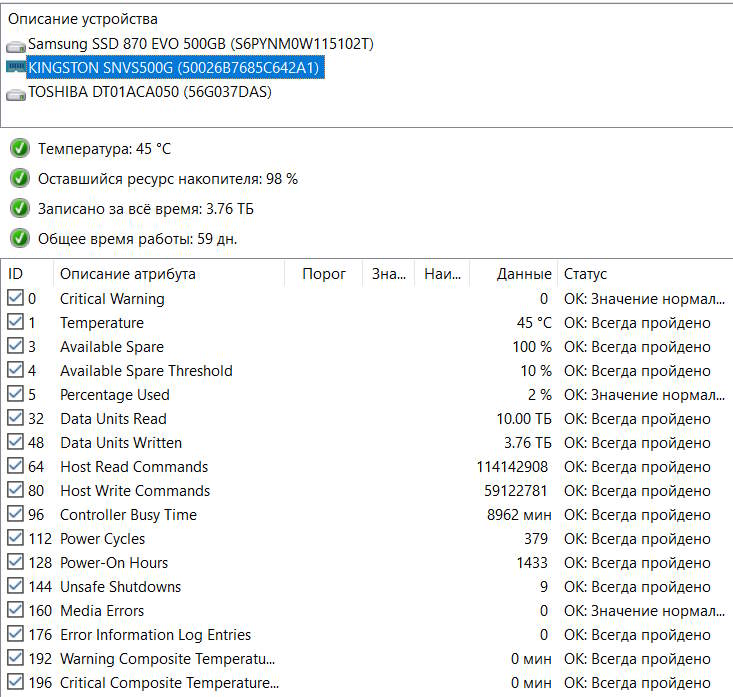Click the green check icon beside Температура
733x697 pixels.
pyautogui.click(x=20, y=149)
